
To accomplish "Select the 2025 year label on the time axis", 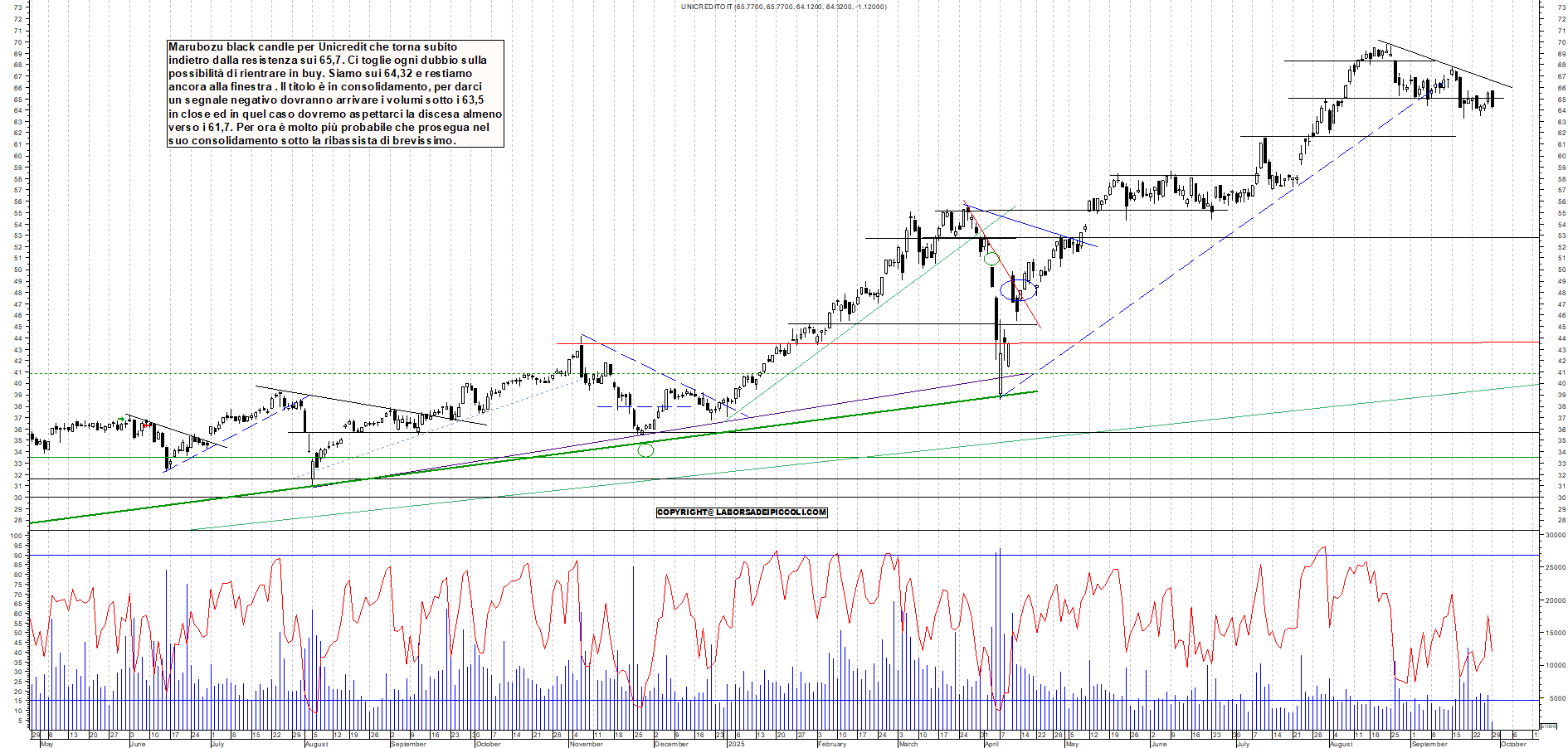I will pyautogui.click(x=736, y=744).
